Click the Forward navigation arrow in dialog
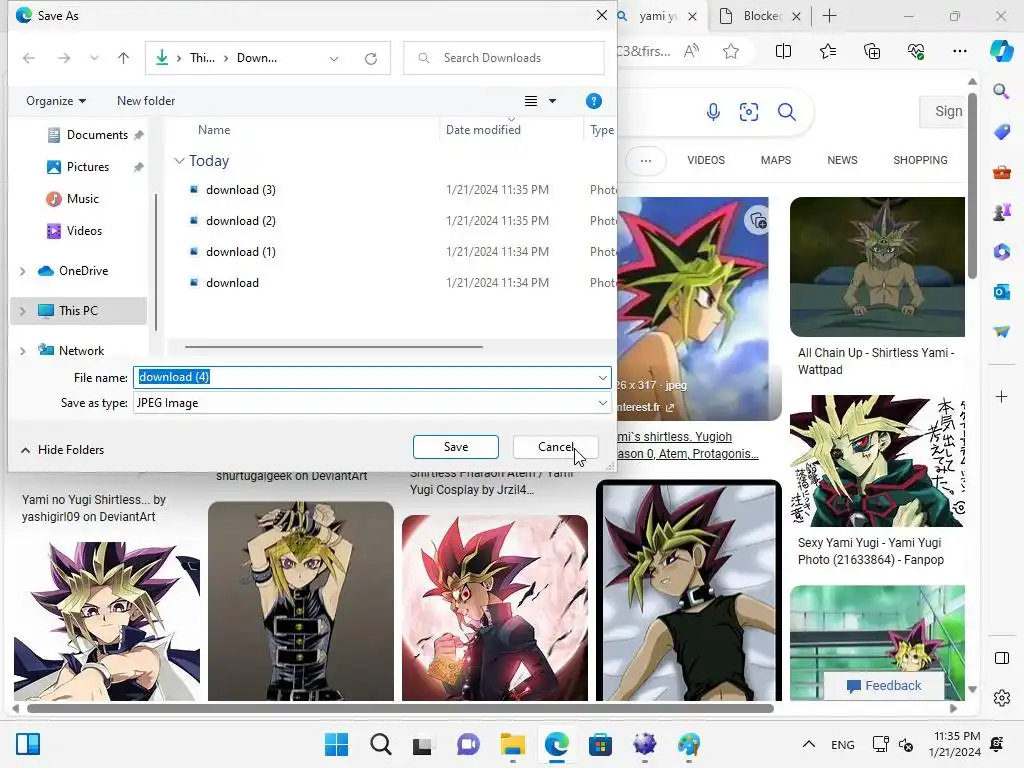Screen dimensions: 1024x768 pyautogui.click(x=64, y=58)
